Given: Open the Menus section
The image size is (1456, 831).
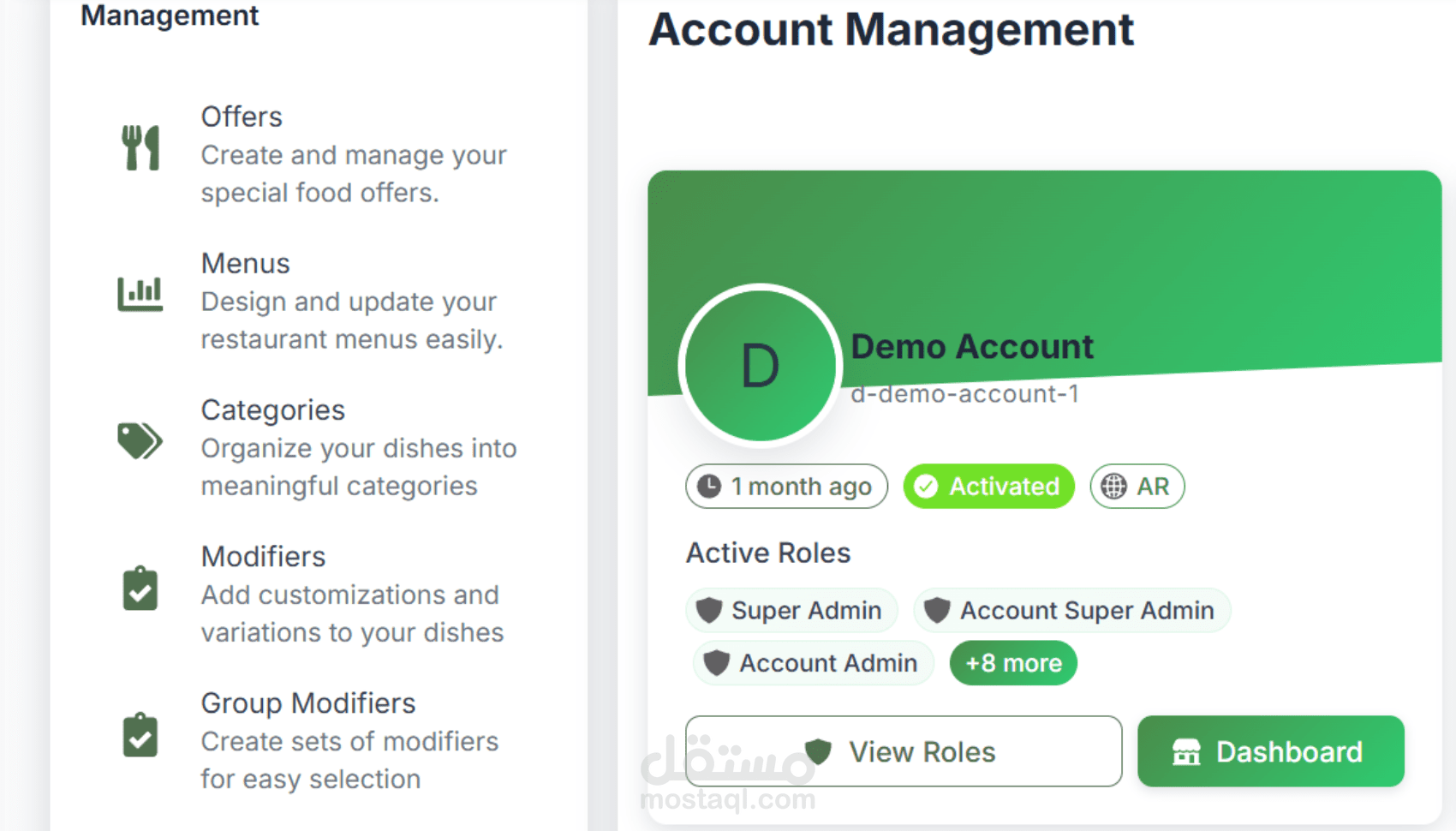Looking at the screenshot, I should (x=246, y=263).
